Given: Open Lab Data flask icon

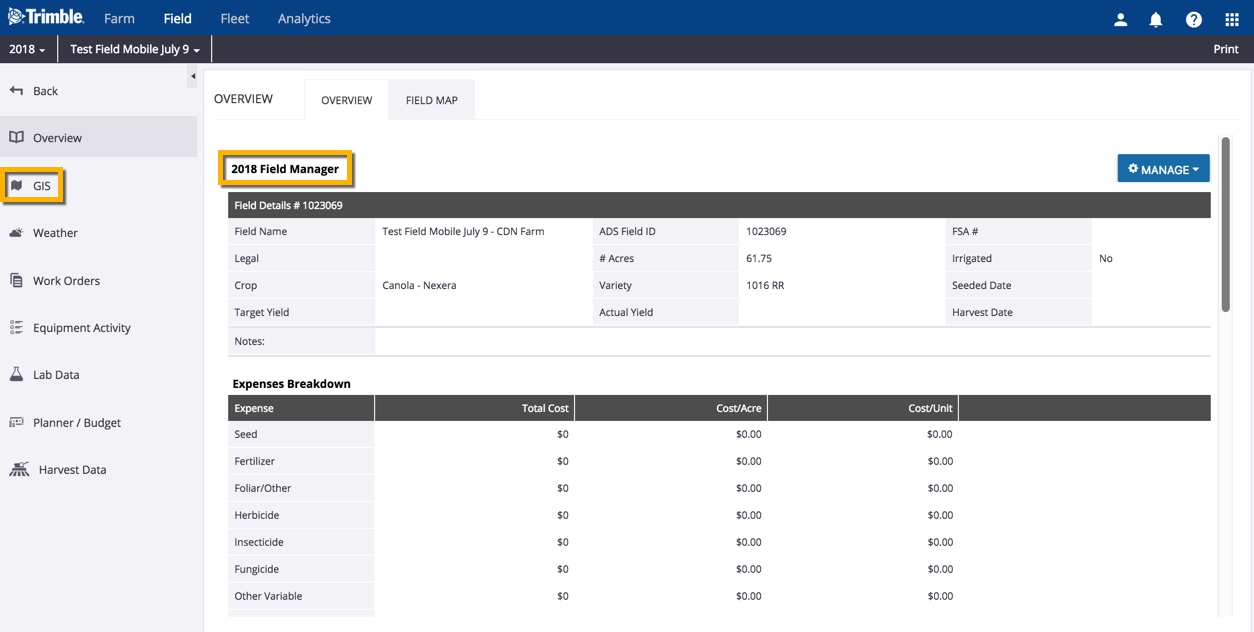Looking at the screenshot, I should (16, 375).
